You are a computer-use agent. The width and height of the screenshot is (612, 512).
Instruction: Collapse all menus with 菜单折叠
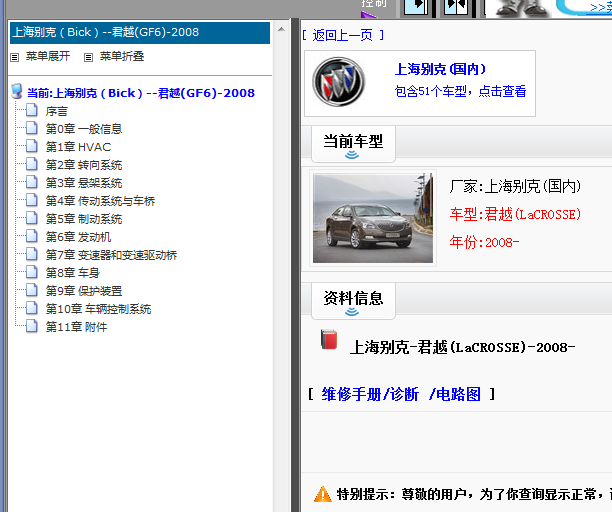(122, 56)
